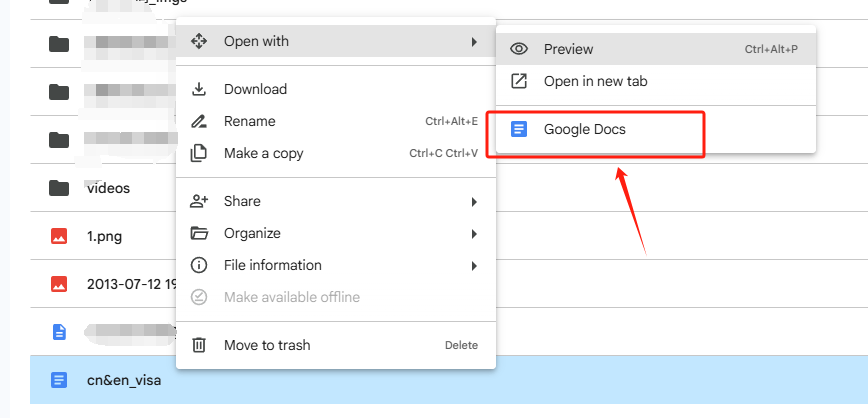Expand the Share submenu arrow
The height and width of the screenshot is (418, 868).
pos(474,202)
